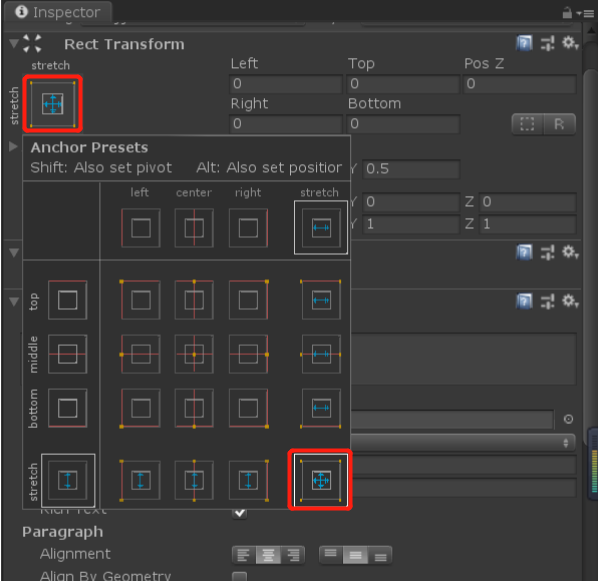Switch to the Inspector tab
The height and width of the screenshot is (581, 598).
(x=58, y=12)
